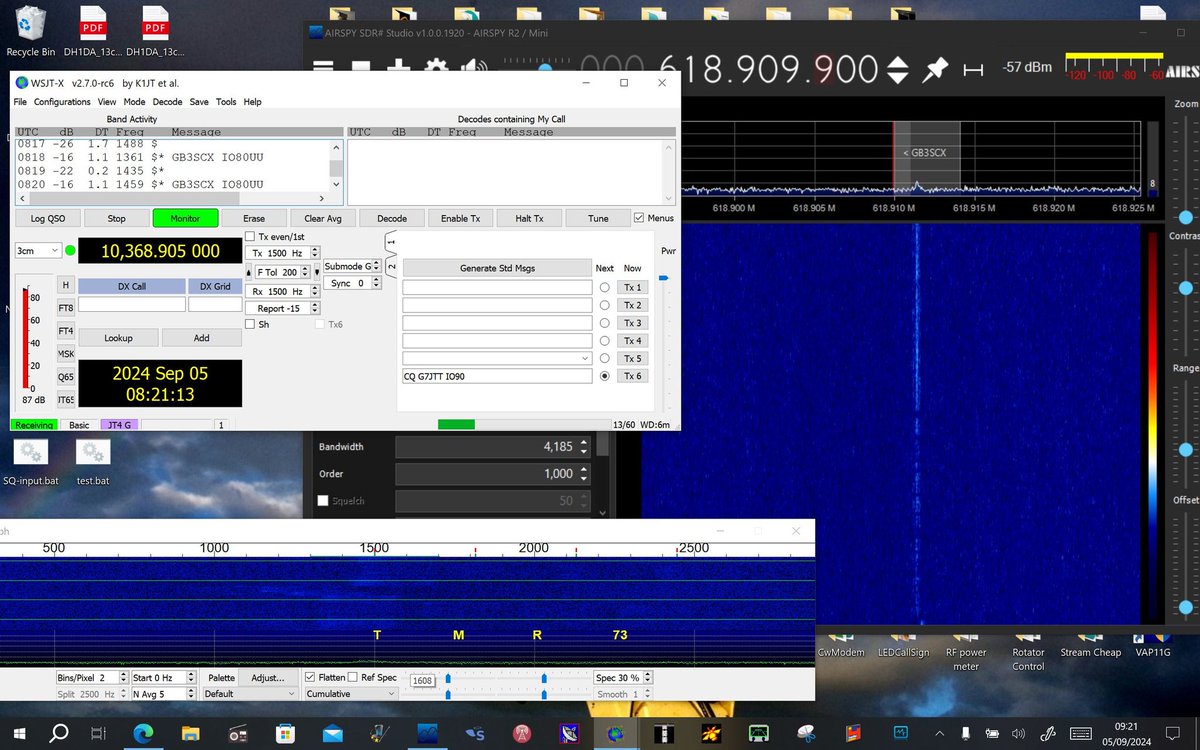
Task: Enable the SDR# Squelch checkbox
Action: point(323,500)
